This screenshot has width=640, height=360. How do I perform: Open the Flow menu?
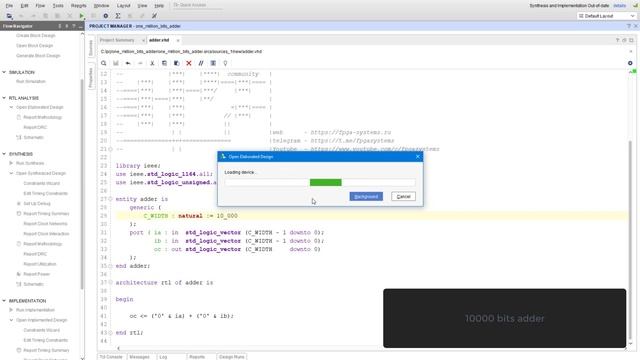(x=40, y=6)
